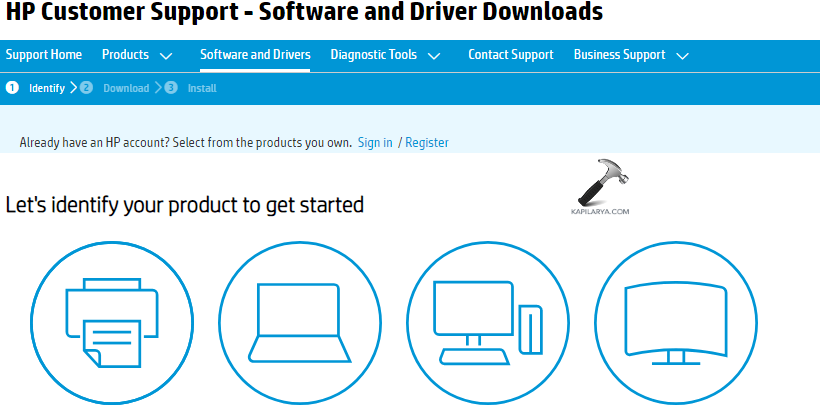Expand the Products dropdown chevron
This screenshot has width=820, height=407.
[166, 56]
